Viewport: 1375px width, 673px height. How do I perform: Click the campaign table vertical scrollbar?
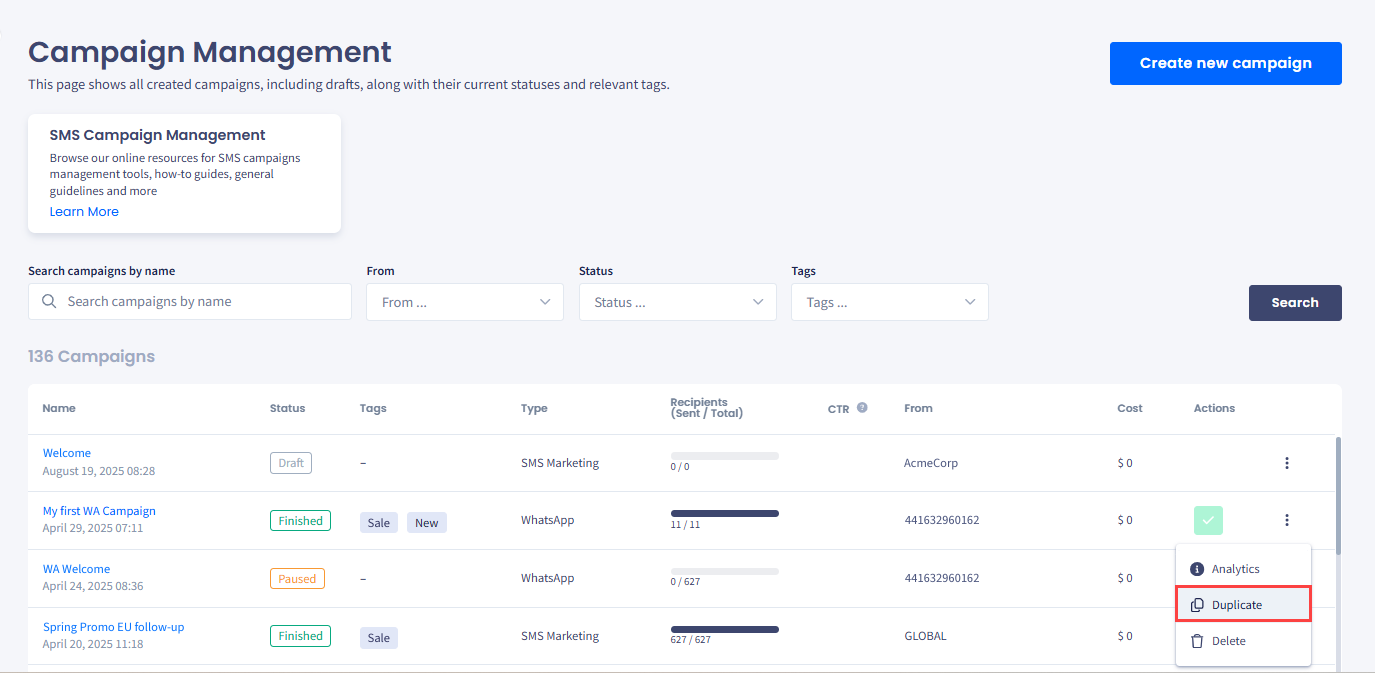tap(1338, 495)
